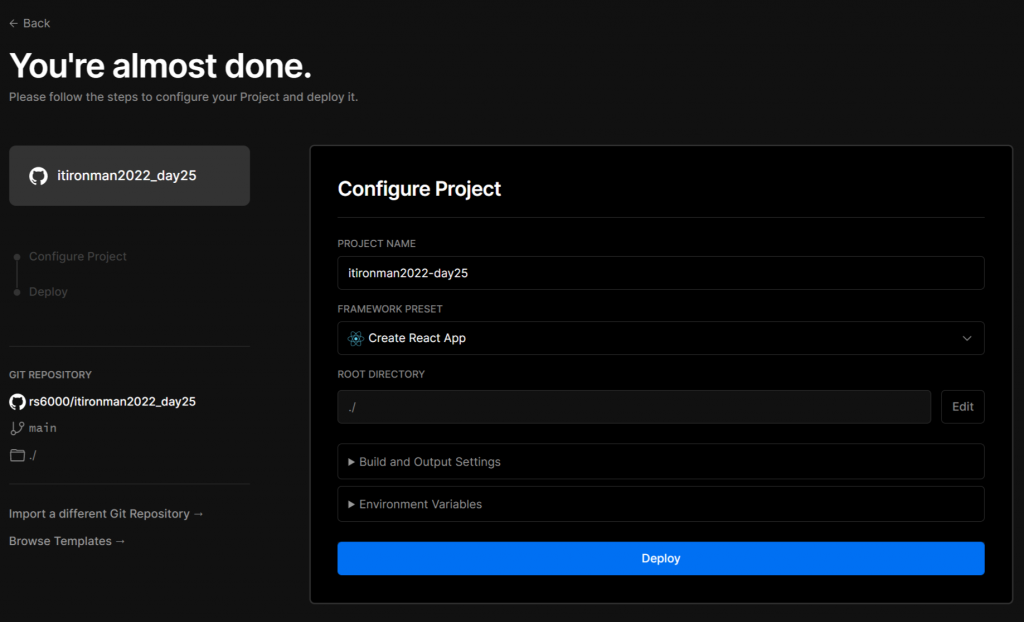Click the main branch name
Viewport: 1024px width, 622px height.
(42, 429)
